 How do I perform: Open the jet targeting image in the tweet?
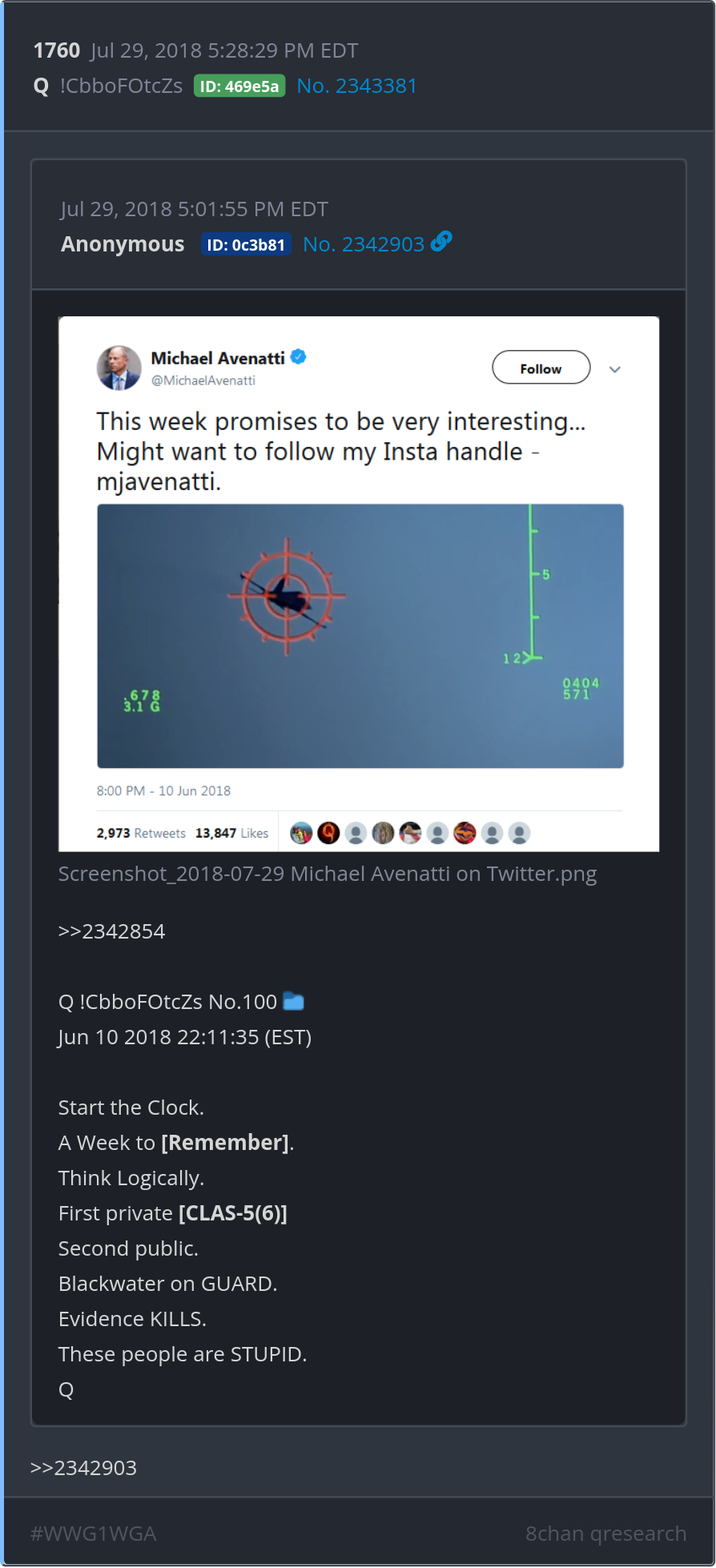[x=360, y=636]
